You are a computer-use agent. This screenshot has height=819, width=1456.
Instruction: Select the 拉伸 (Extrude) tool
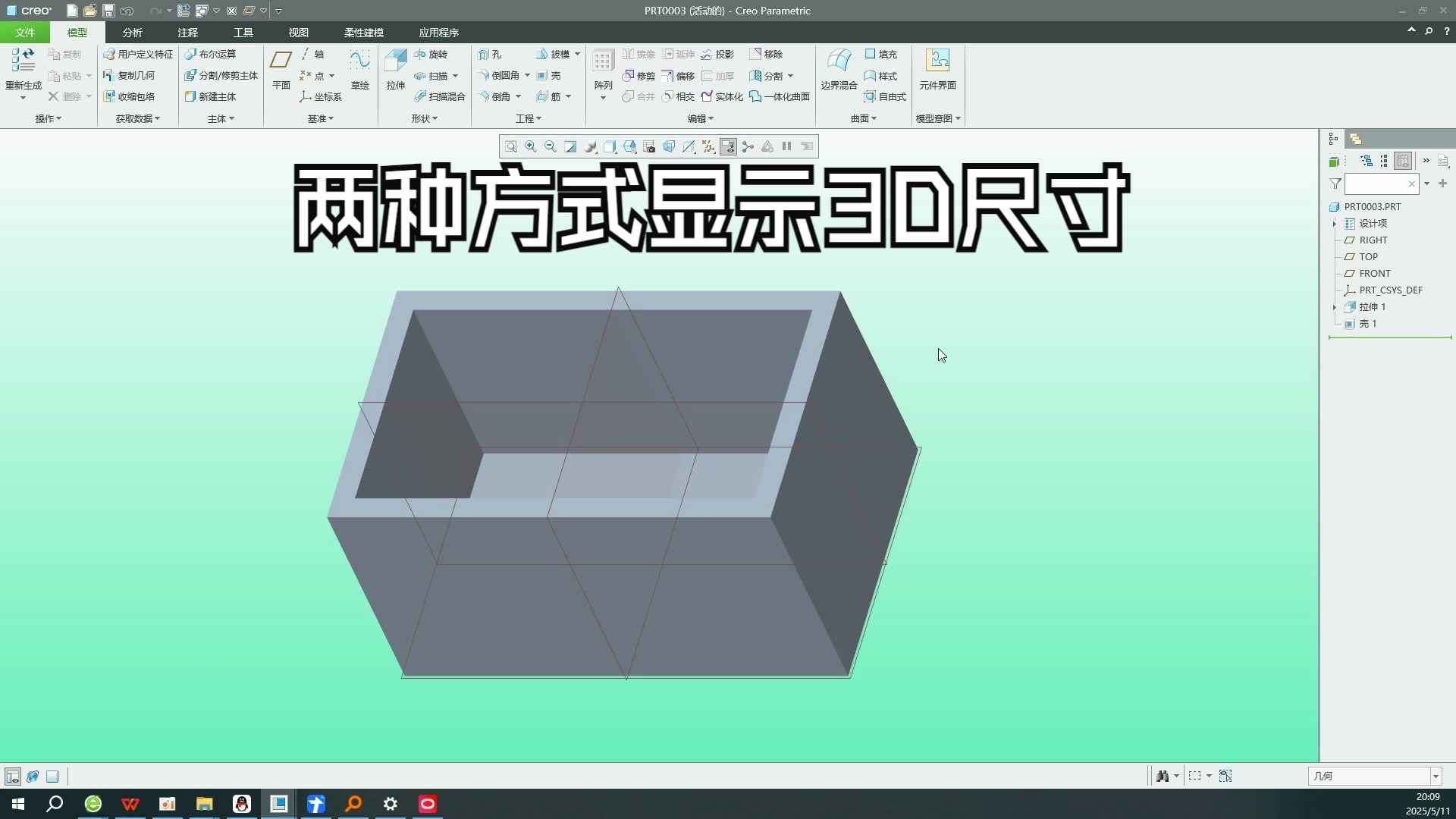[x=394, y=74]
